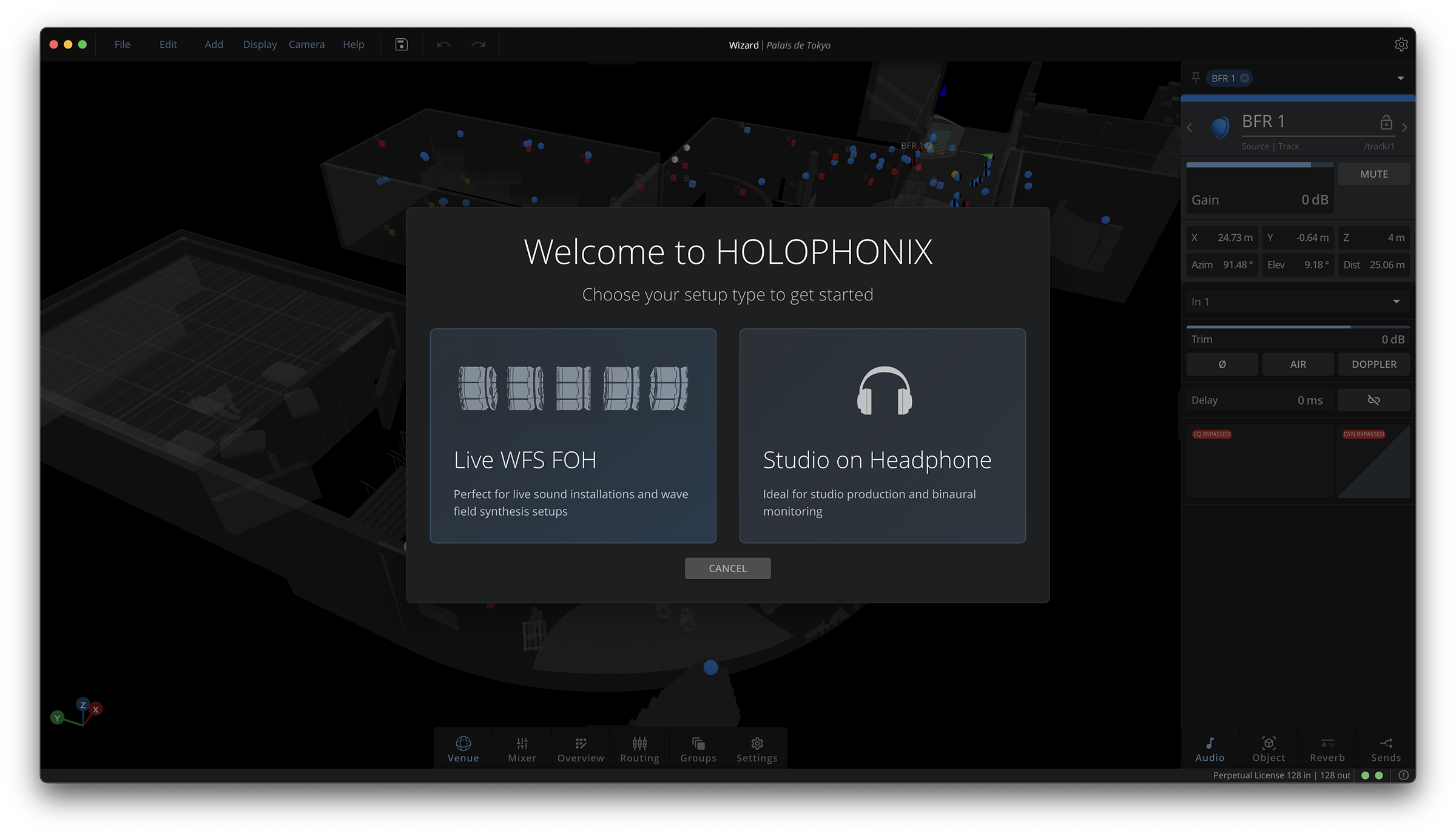Toggle the phase invert Ø button
Image resolution: width=1456 pixels, height=836 pixels.
pyautogui.click(x=1222, y=365)
